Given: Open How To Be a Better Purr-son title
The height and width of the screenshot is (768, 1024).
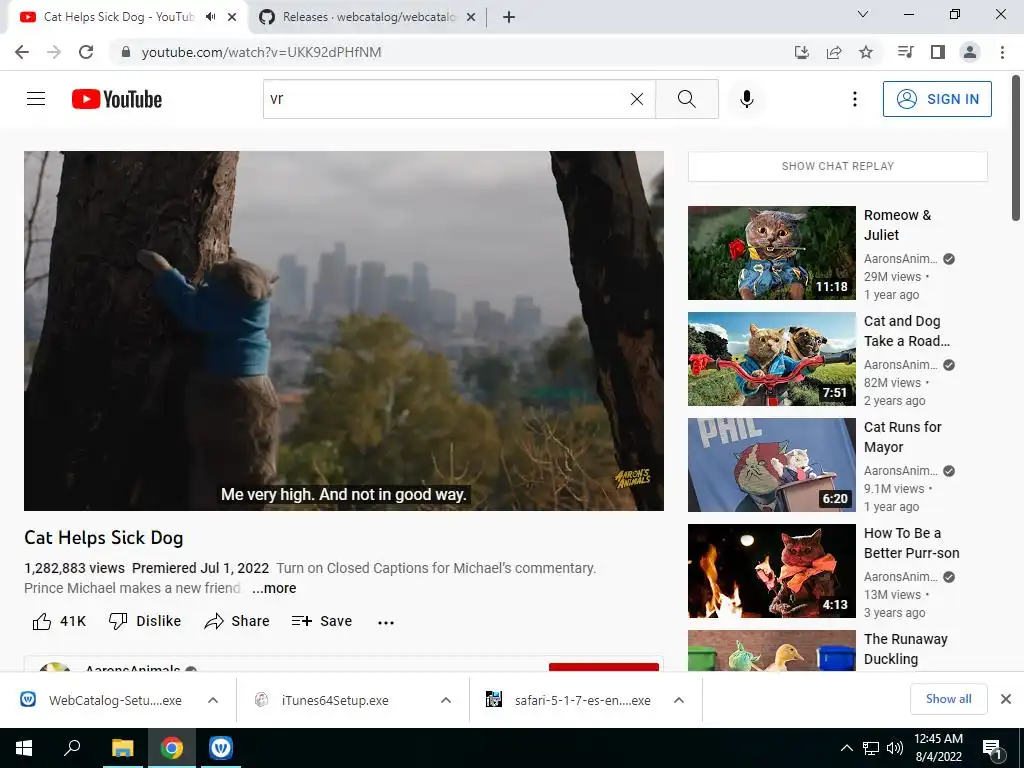Looking at the screenshot, I should (912, 543).
